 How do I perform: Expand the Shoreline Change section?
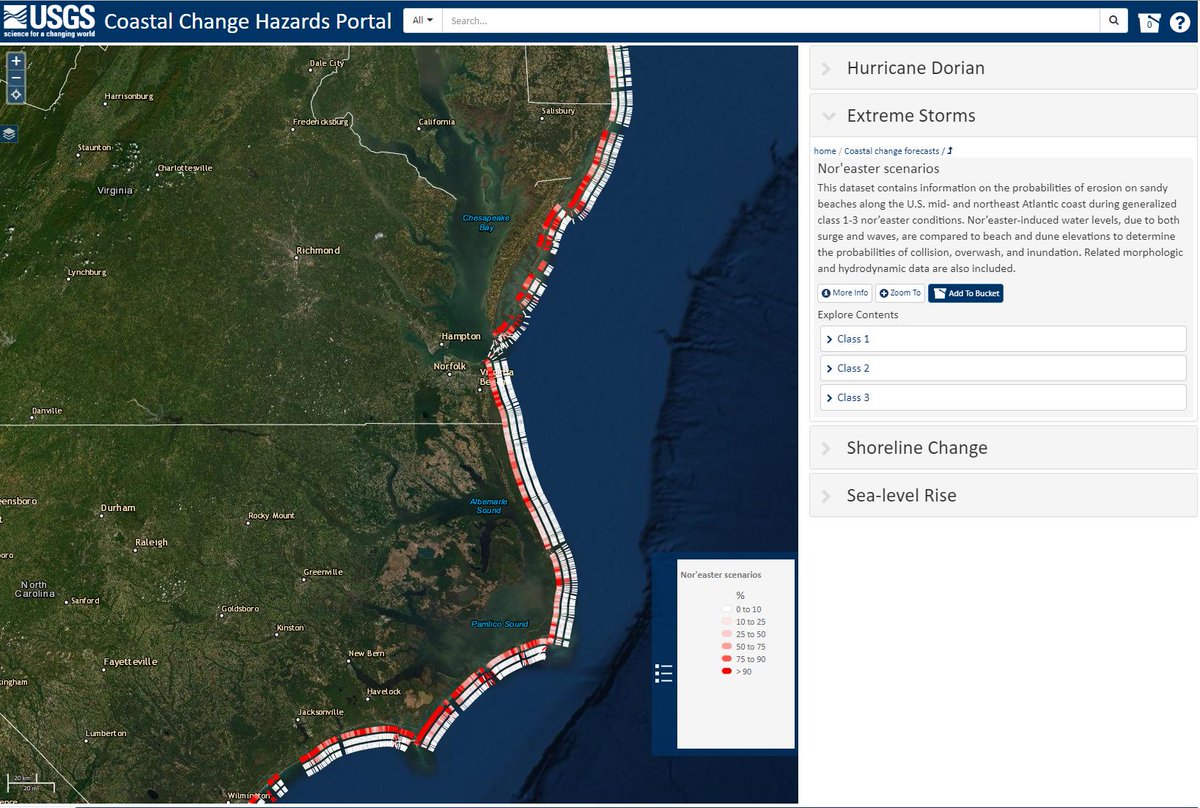pos(1003,448)
